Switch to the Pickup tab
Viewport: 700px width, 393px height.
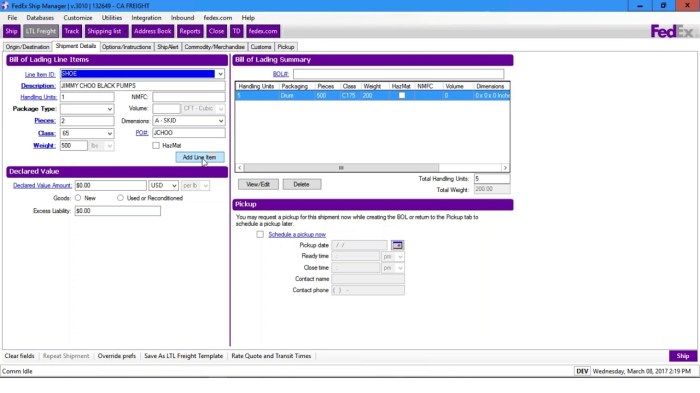(286, 47)
